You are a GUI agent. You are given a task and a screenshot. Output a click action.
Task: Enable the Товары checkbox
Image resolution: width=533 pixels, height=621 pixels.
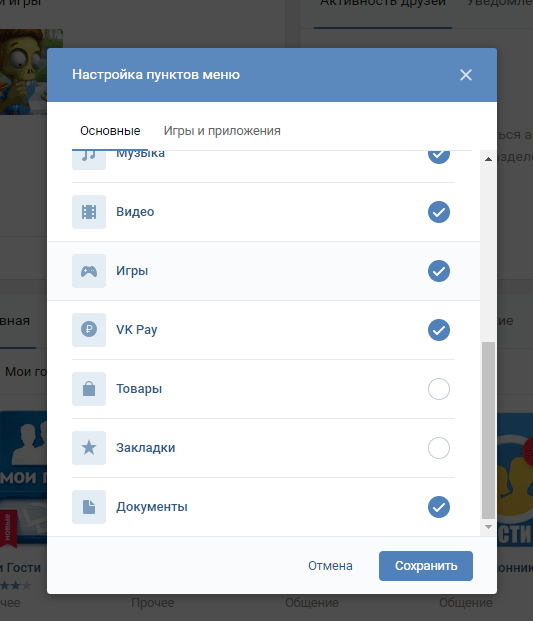[439, 389]
